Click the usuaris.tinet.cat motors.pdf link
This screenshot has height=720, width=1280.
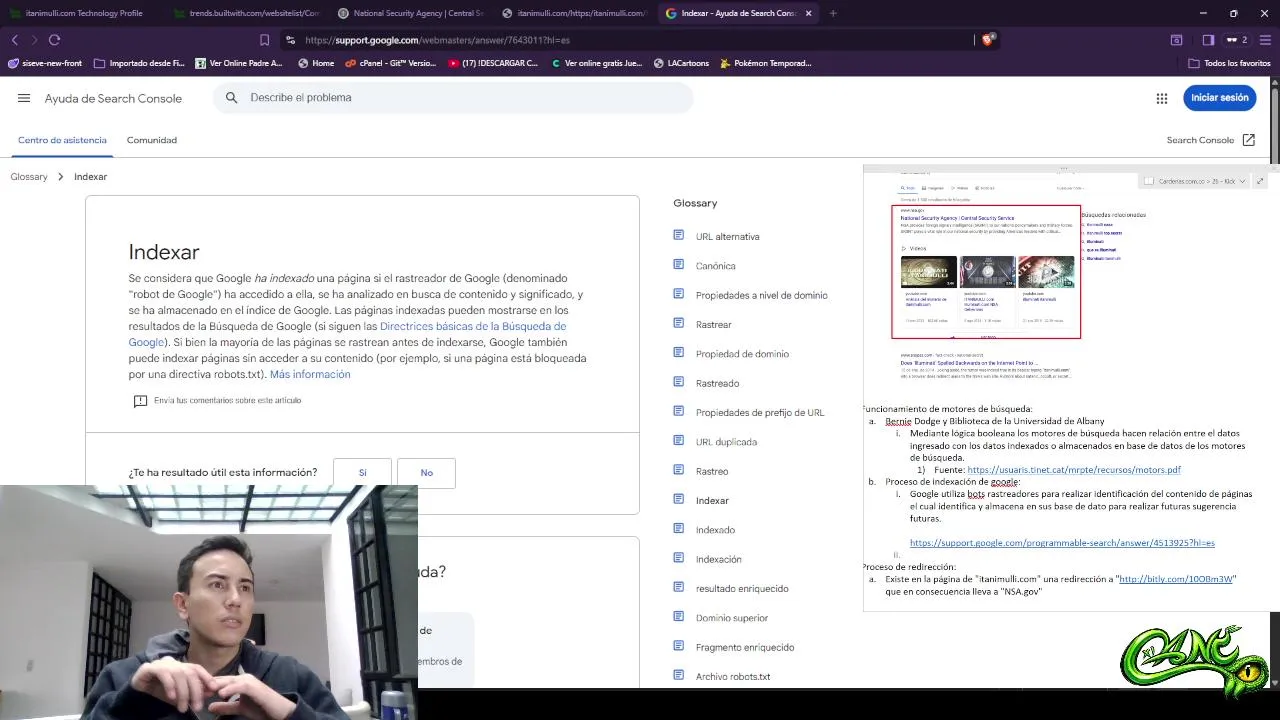1074,470
